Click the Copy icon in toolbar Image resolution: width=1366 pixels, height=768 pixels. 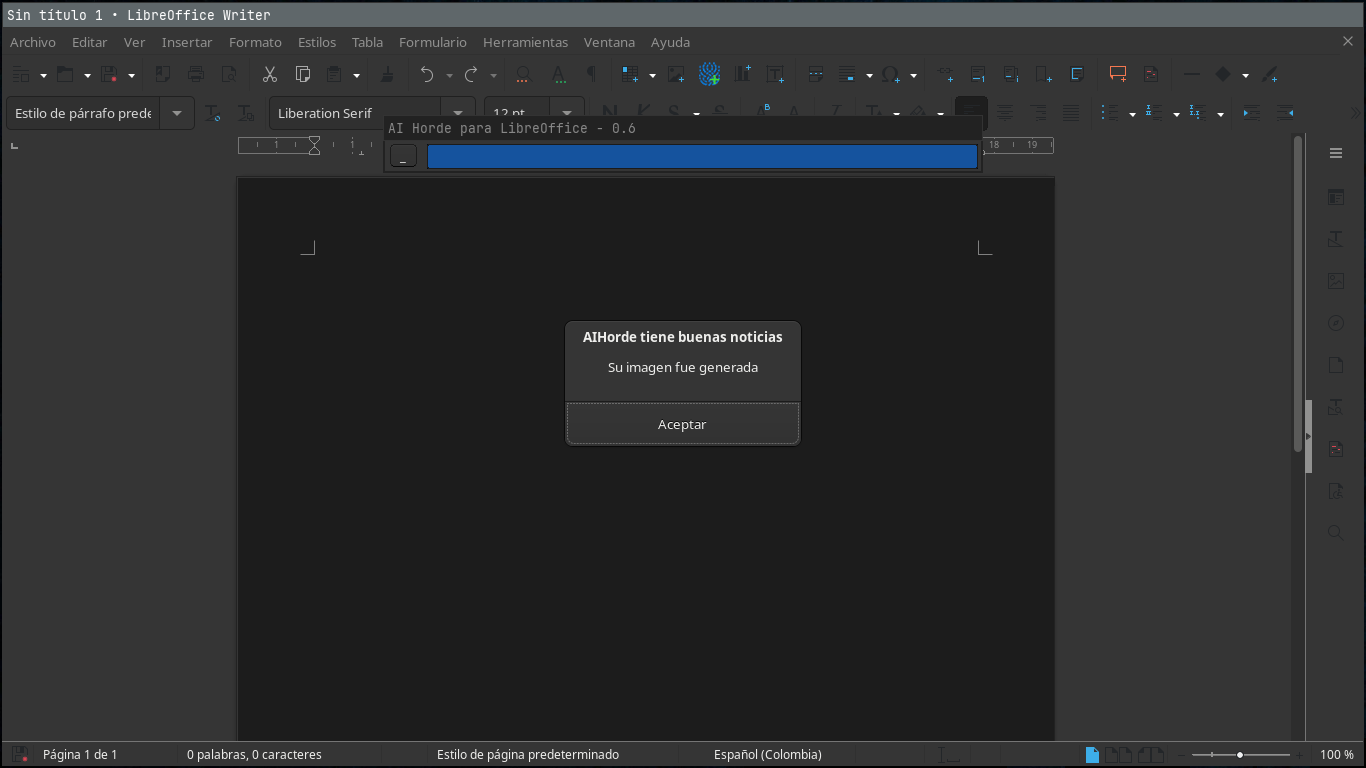[302, 74]
